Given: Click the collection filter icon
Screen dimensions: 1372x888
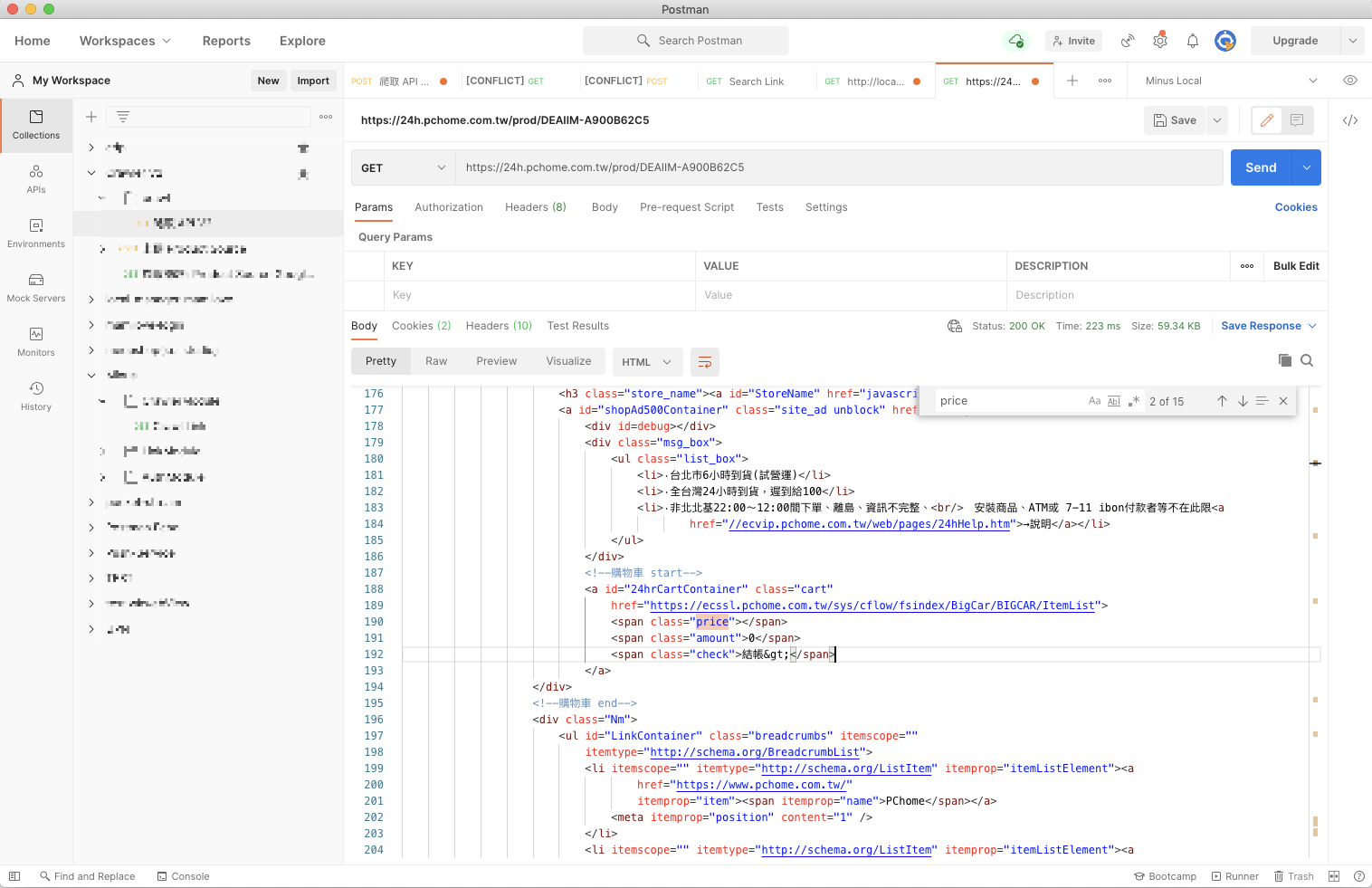Looking at the screenshot, I should coord(123,117).
